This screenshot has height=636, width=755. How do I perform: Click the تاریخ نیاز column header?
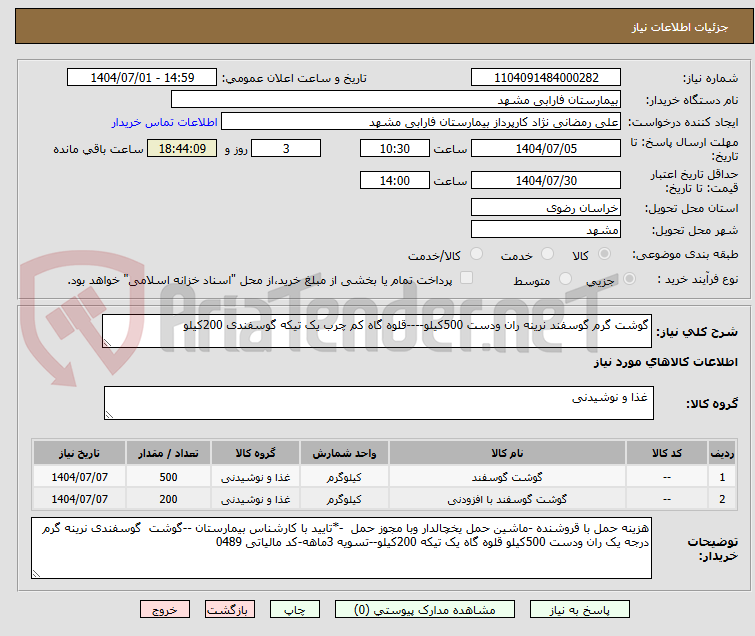(79, 453)
